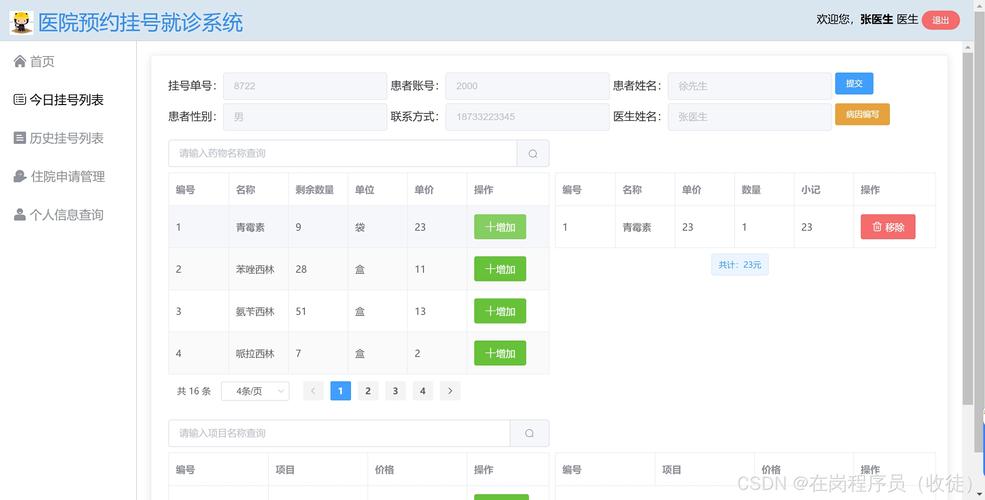985x500 pixels.
Task: Open 今日挂号列表 menu item
Action: coord(68,99)
